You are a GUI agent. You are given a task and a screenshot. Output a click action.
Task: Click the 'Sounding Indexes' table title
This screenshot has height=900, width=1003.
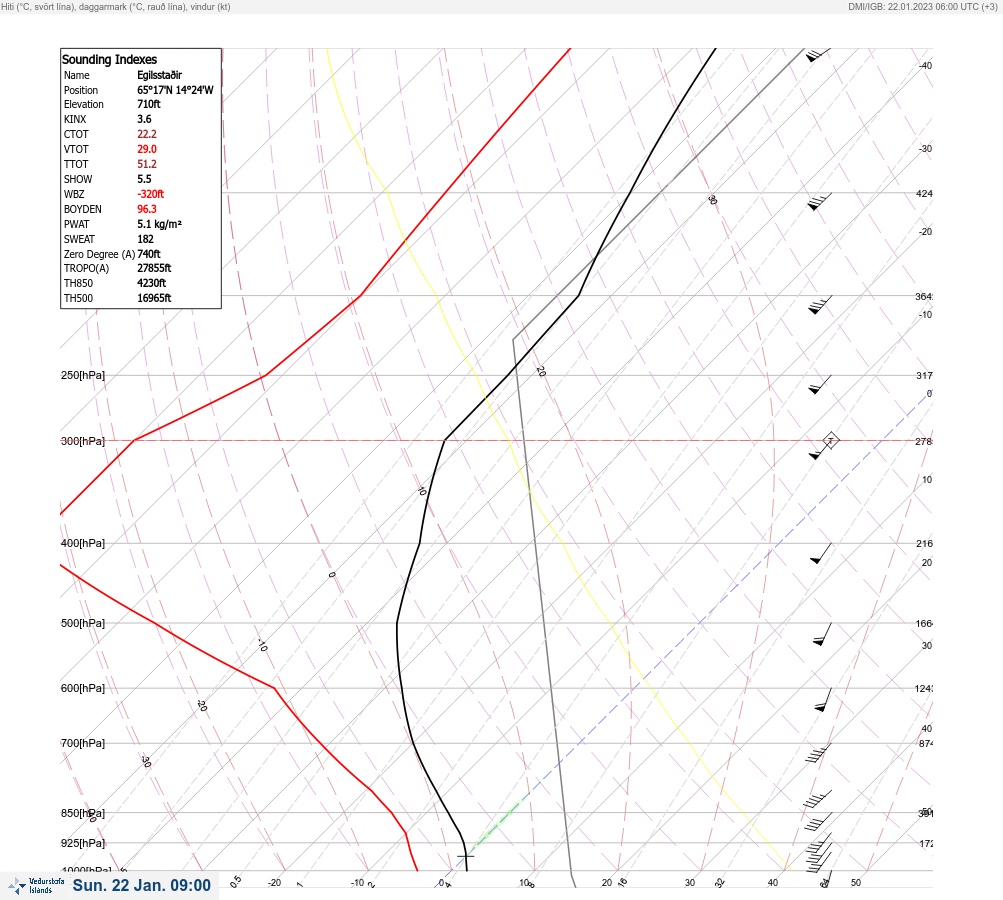click(x=109, y=59)
